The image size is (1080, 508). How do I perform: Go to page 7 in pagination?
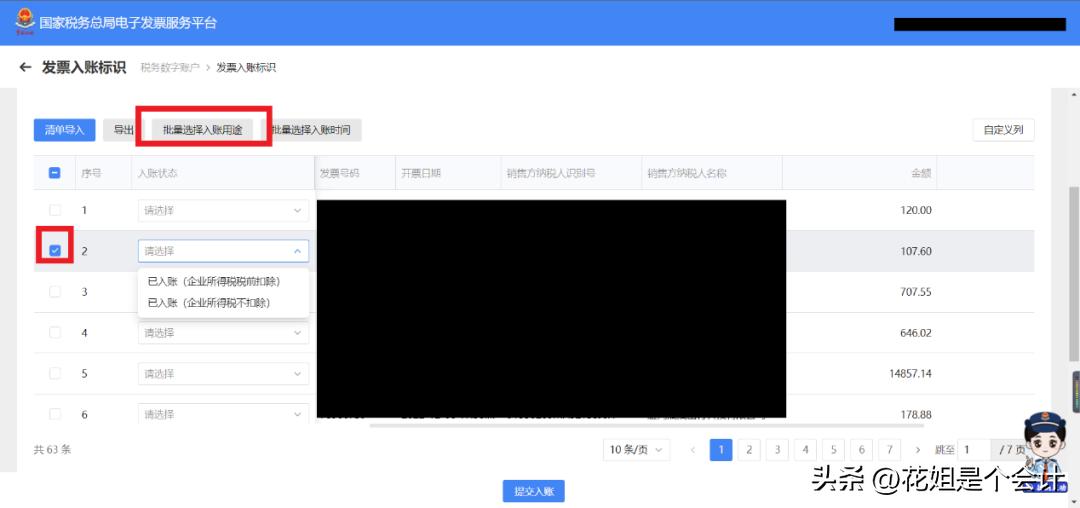pos(890,450)
